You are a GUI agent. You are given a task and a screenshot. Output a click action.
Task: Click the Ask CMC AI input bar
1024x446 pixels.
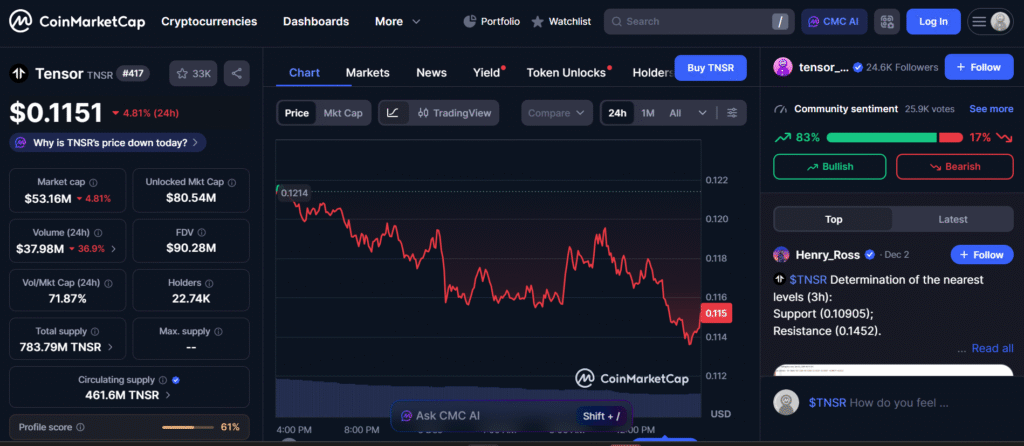coord(511,416)
